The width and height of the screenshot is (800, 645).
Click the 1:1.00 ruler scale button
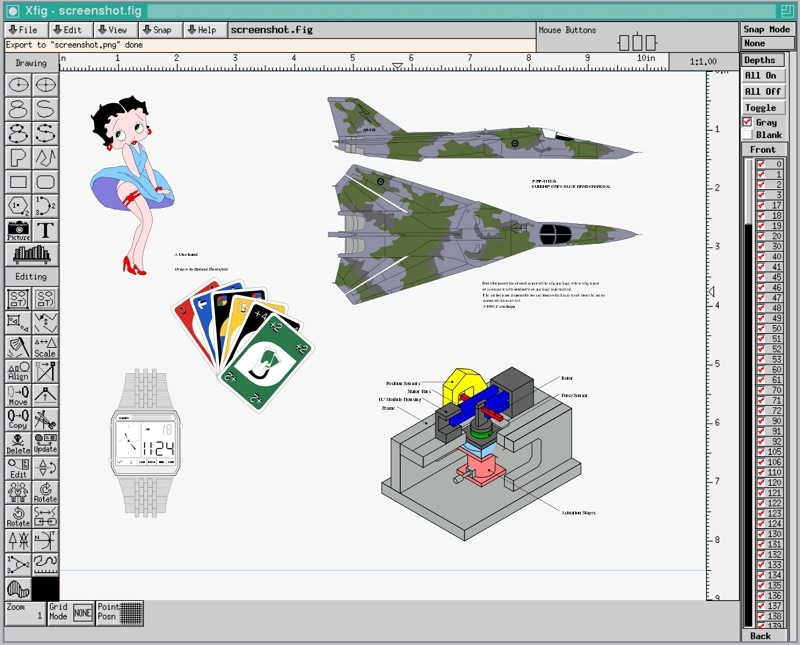[x=703, y=62]
